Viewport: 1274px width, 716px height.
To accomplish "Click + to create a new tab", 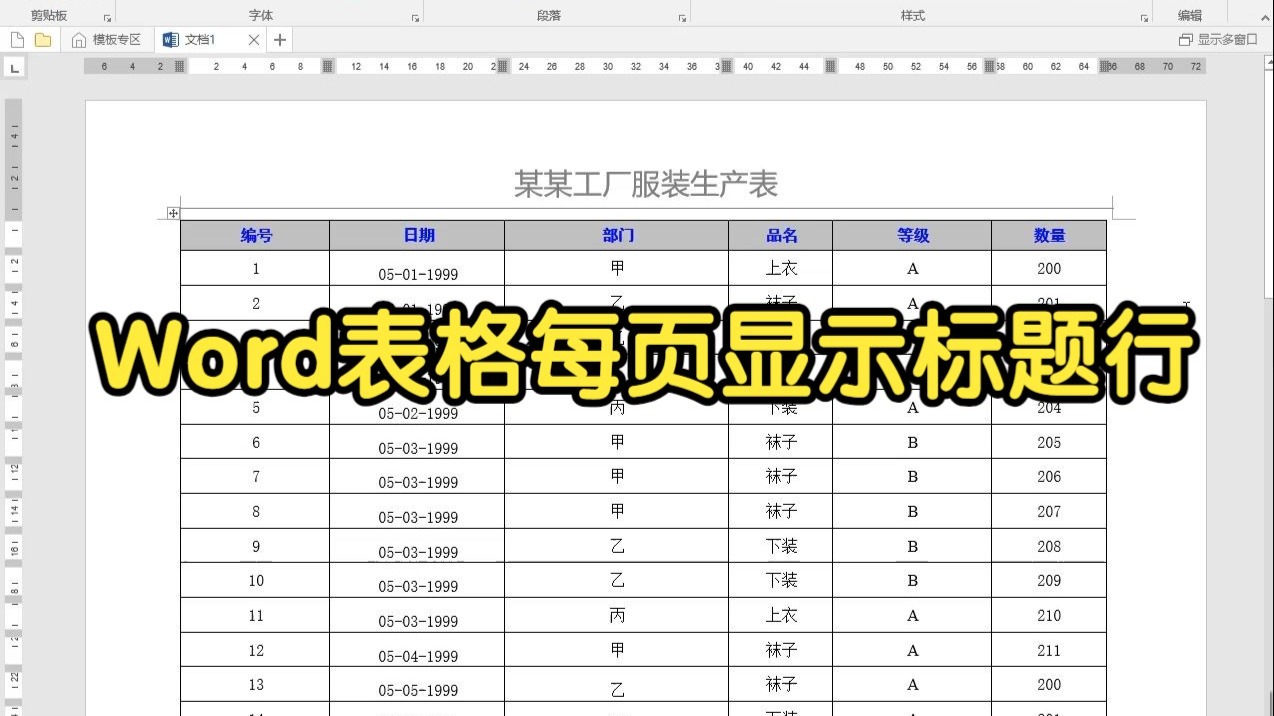I will [280, 40].
